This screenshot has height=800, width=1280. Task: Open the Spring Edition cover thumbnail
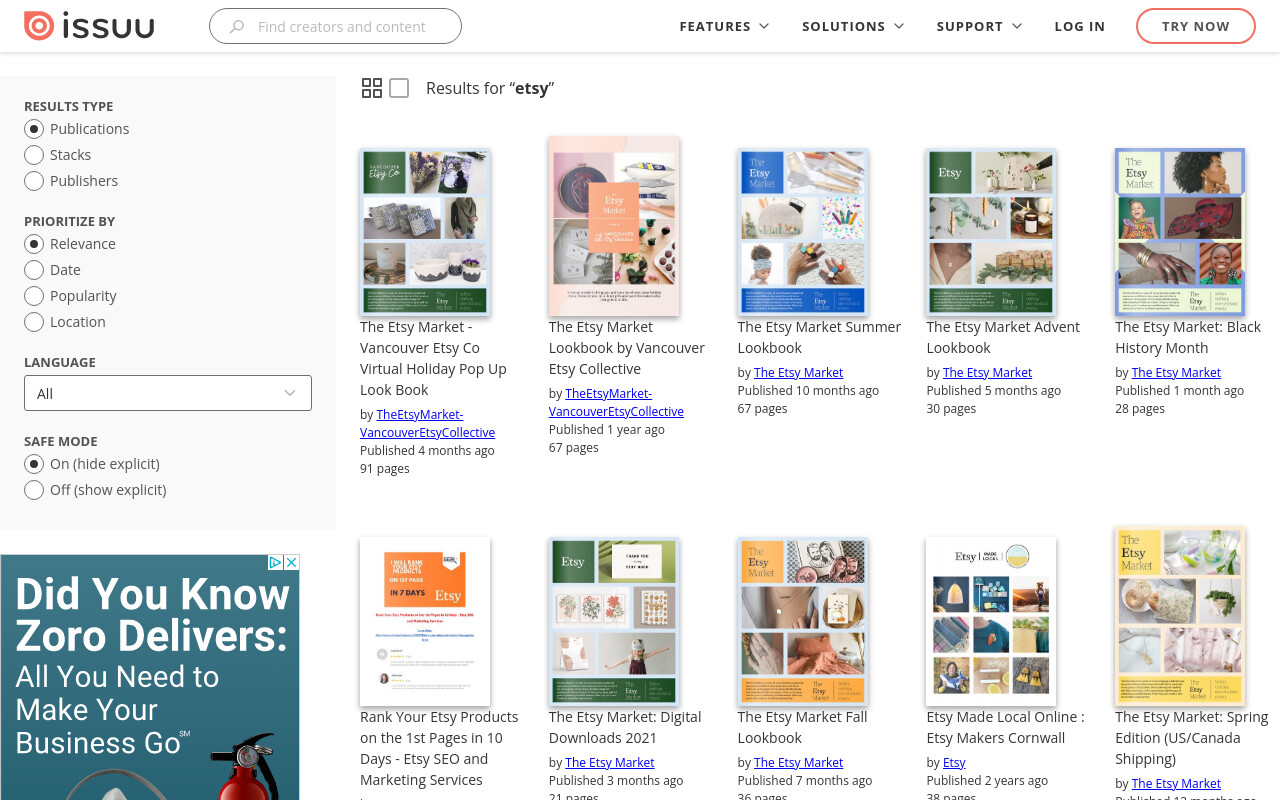[x=1180, y=616]
